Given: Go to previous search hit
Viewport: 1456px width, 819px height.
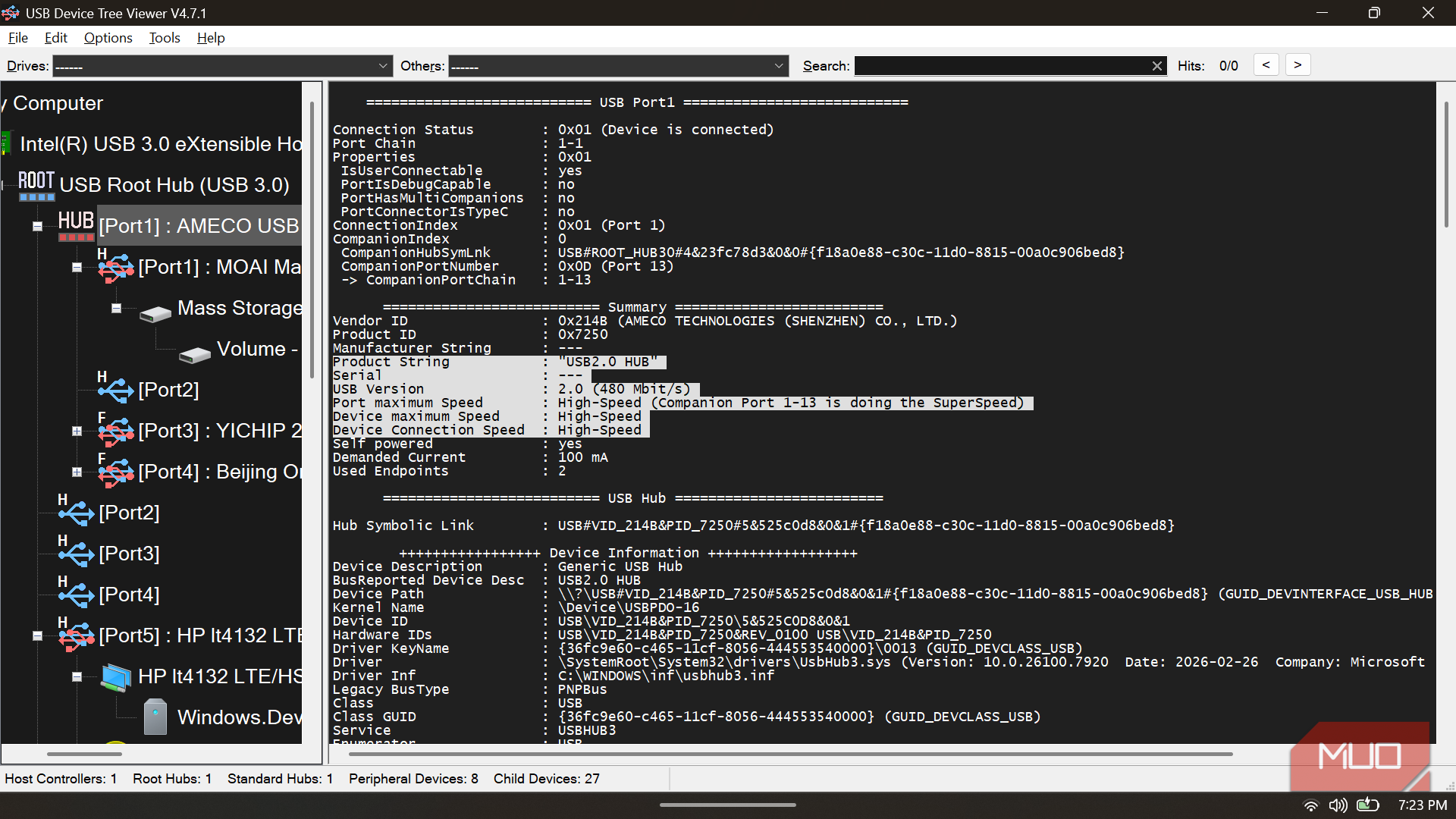Looking at the screenshot, I should coord(1266,65).
